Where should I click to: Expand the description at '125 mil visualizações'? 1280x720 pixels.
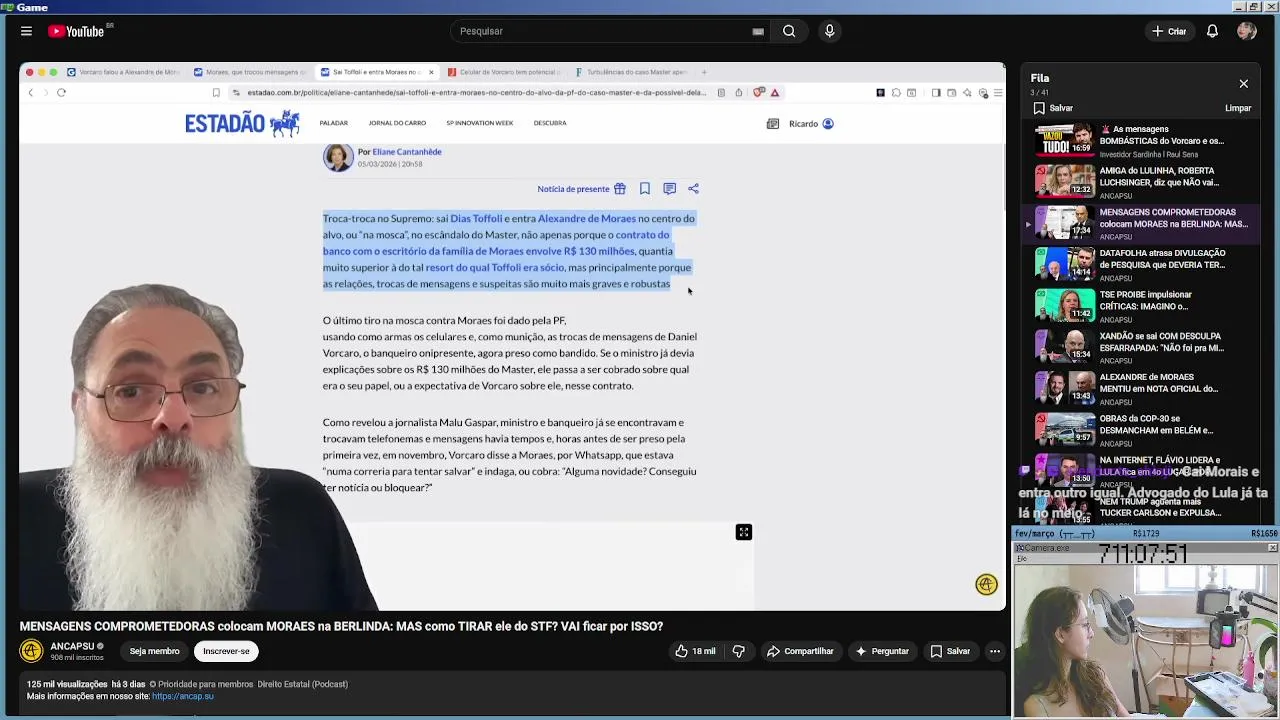tap(67, 684)
